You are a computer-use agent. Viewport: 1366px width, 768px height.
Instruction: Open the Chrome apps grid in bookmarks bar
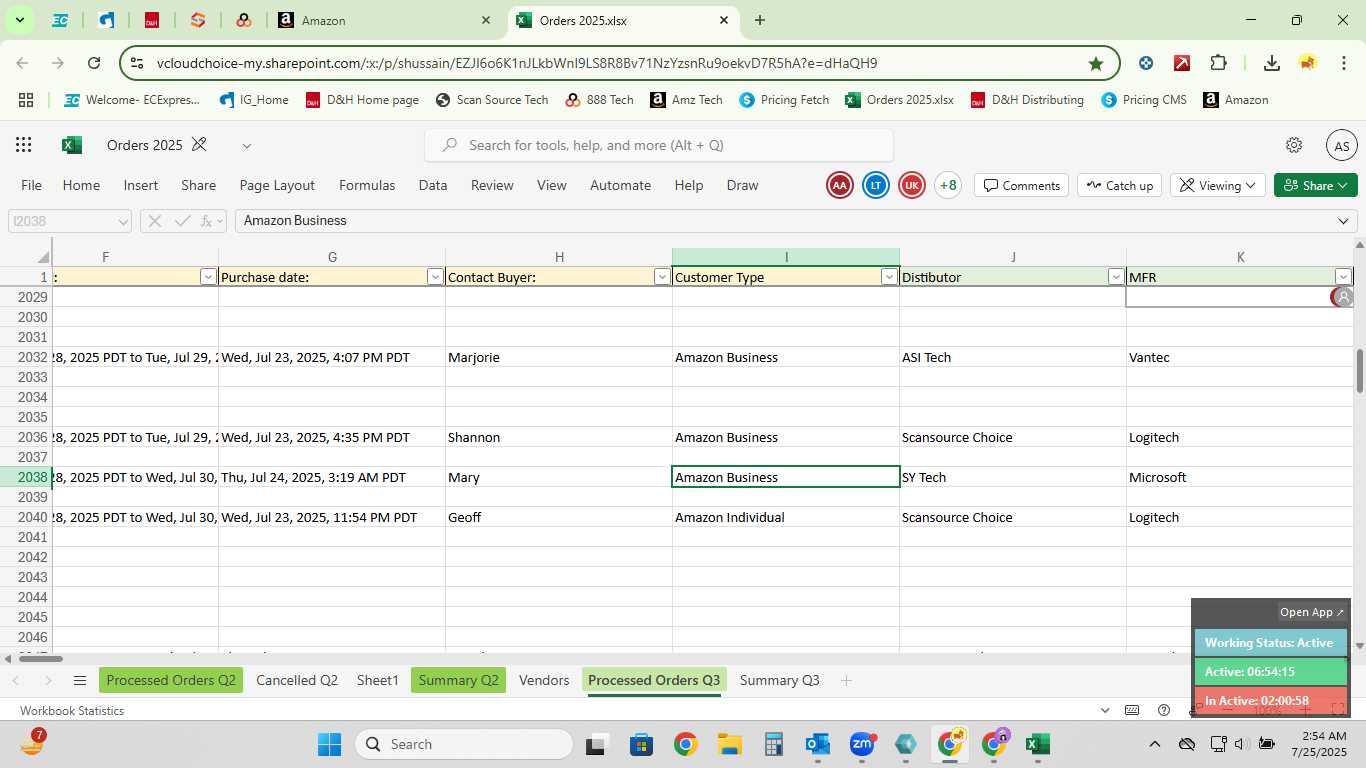pyautogui.click(x=26, y=100)
